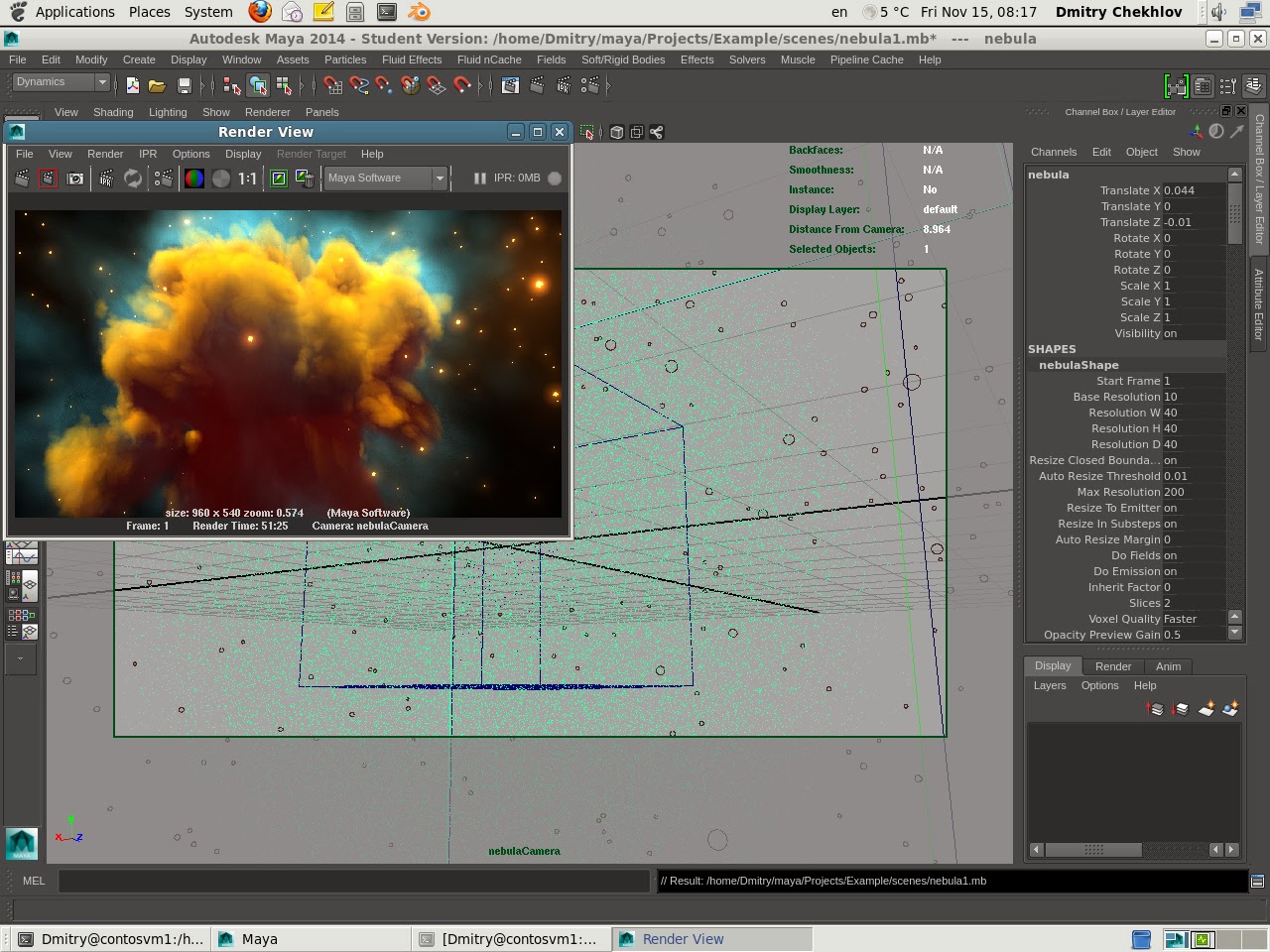Pause IPR tuning in Render View
This screenshot has width=1270, height=952.
coord(479,178)
